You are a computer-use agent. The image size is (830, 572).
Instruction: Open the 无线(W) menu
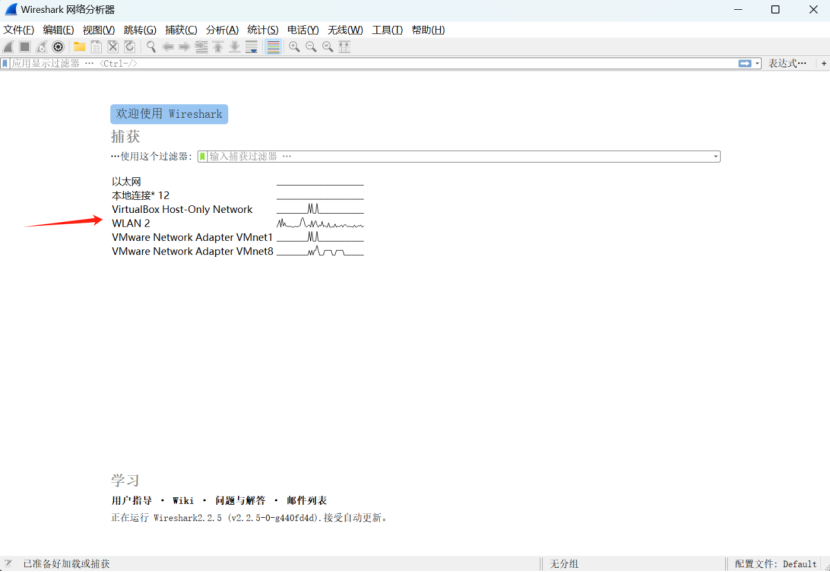(345, 30)
